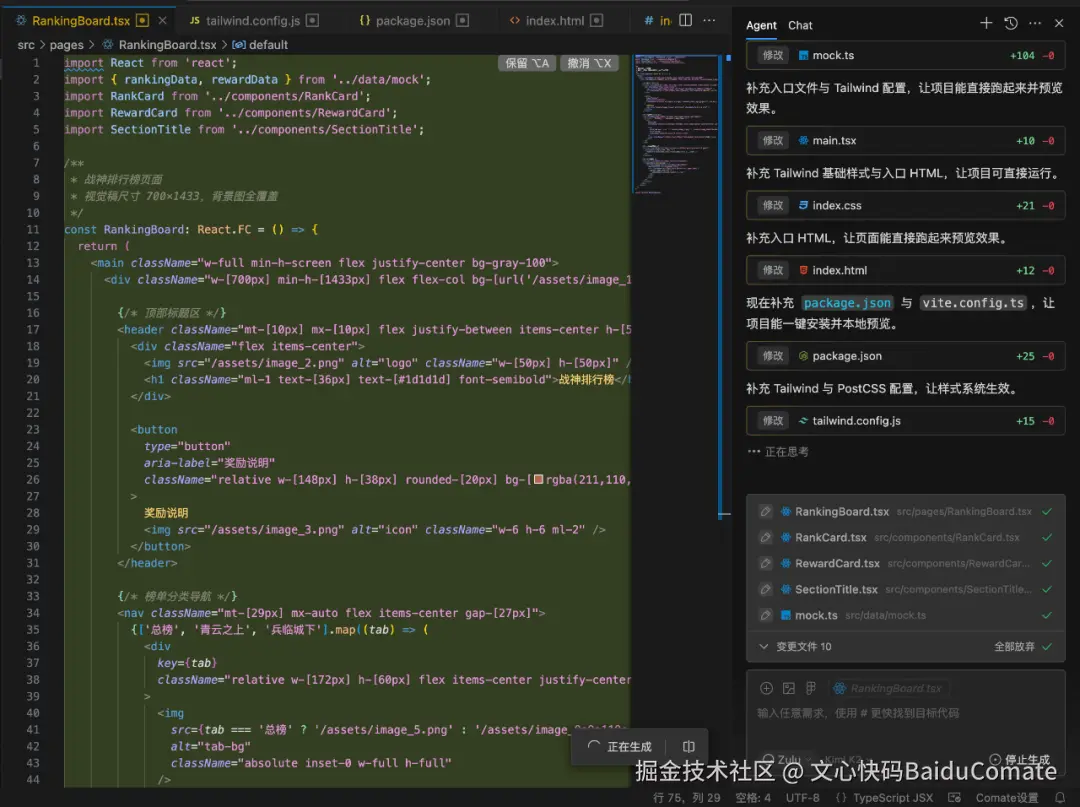
Task: Click the status bar icon before Comate设置
Action: [954, 797]
